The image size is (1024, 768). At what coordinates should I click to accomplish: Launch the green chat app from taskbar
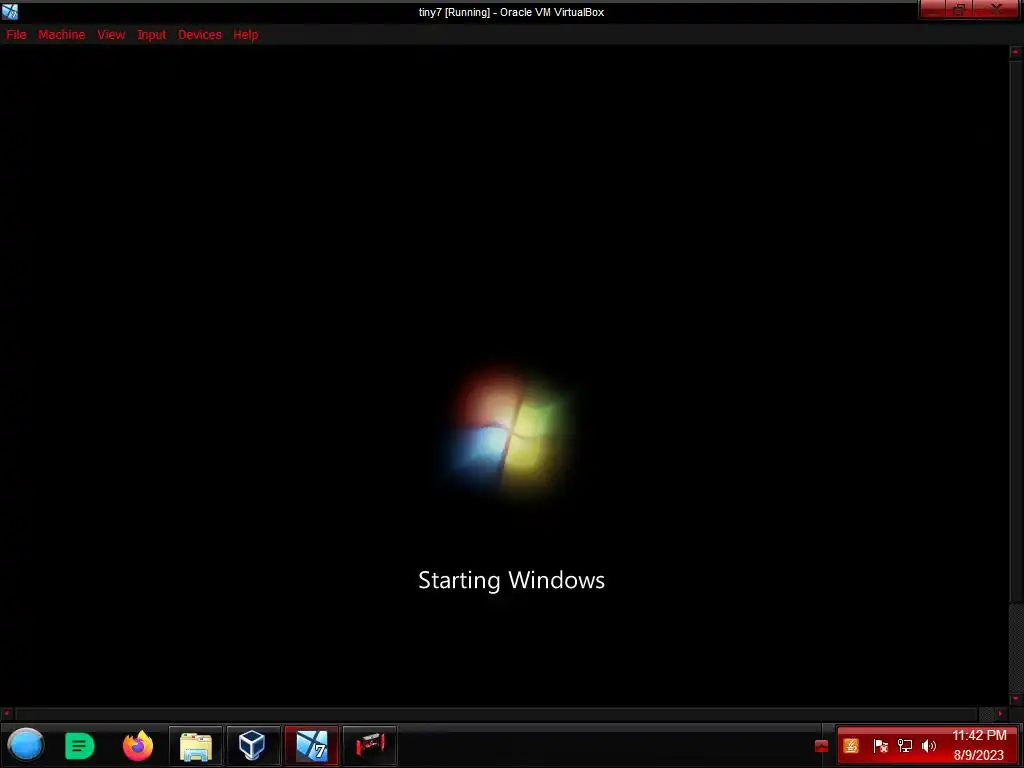tap(80, 746)
